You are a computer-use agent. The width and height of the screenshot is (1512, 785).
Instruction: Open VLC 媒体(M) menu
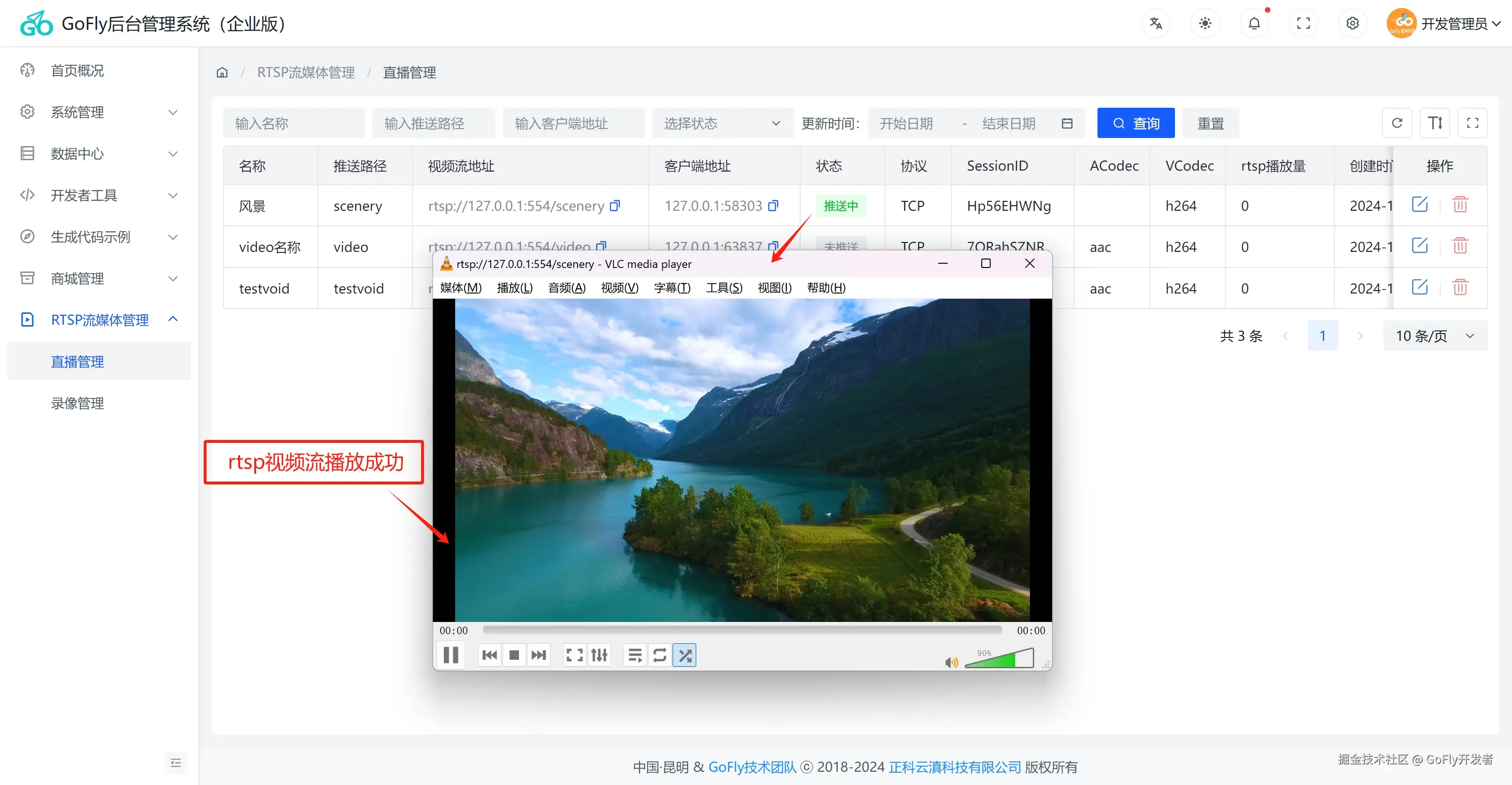coord(460,287)
